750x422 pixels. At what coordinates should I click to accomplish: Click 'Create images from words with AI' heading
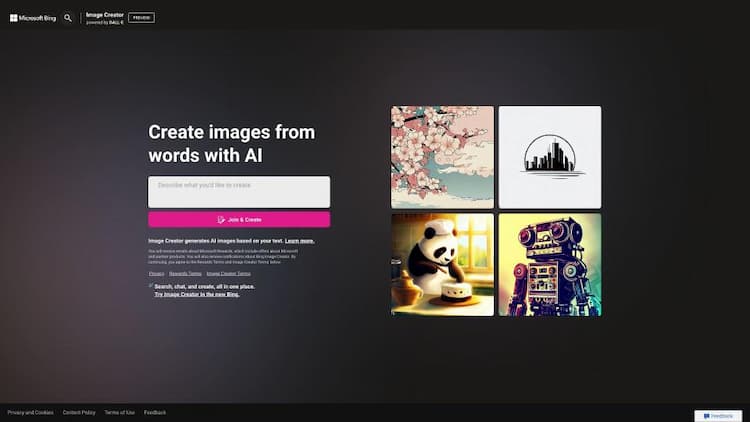pos(232,144)
